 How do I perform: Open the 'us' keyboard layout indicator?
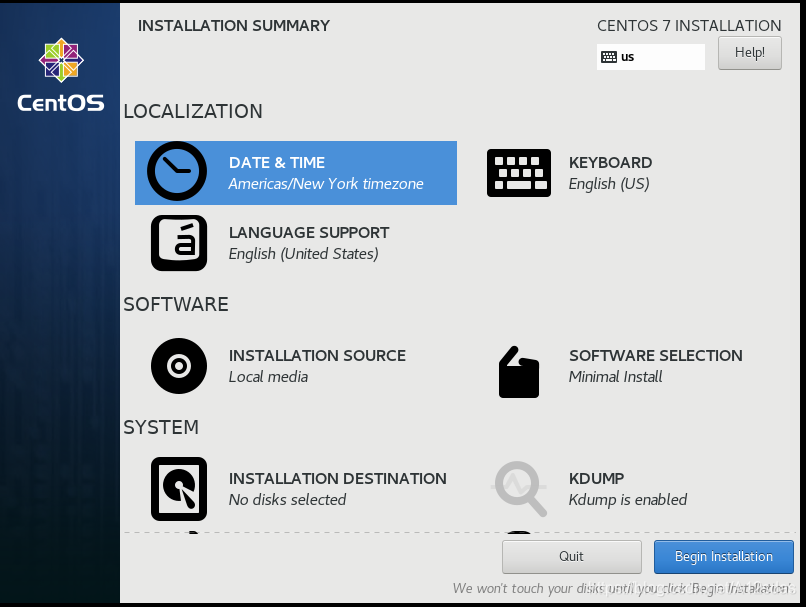coord(650,57)
